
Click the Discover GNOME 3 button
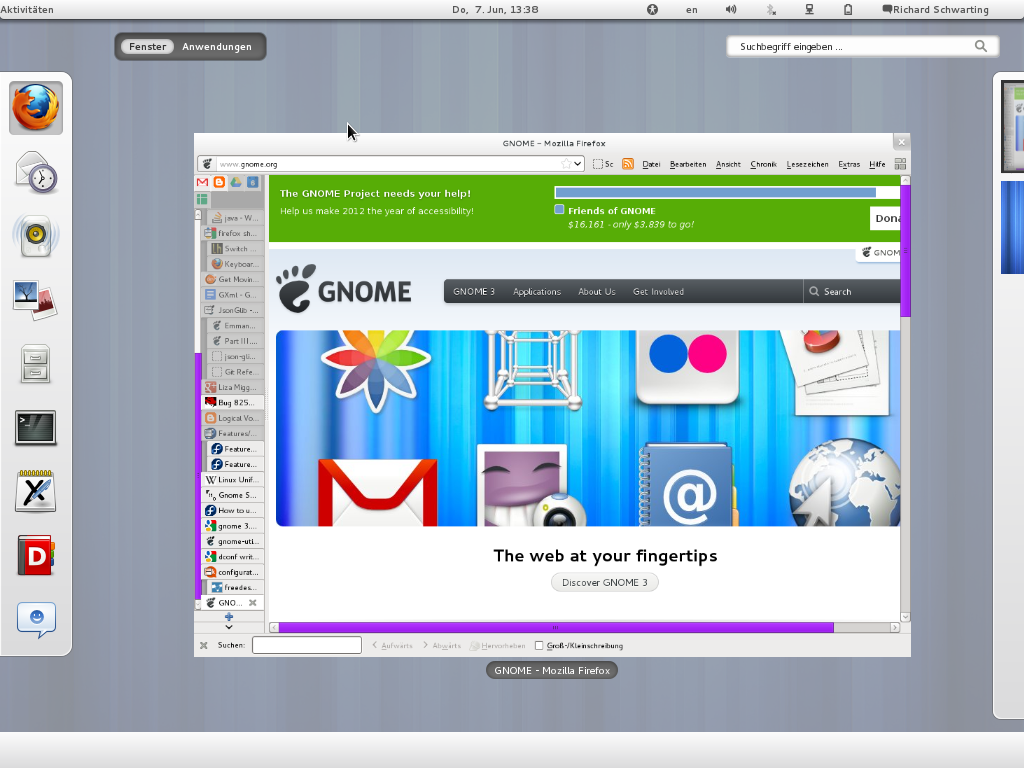pos(605,582)
